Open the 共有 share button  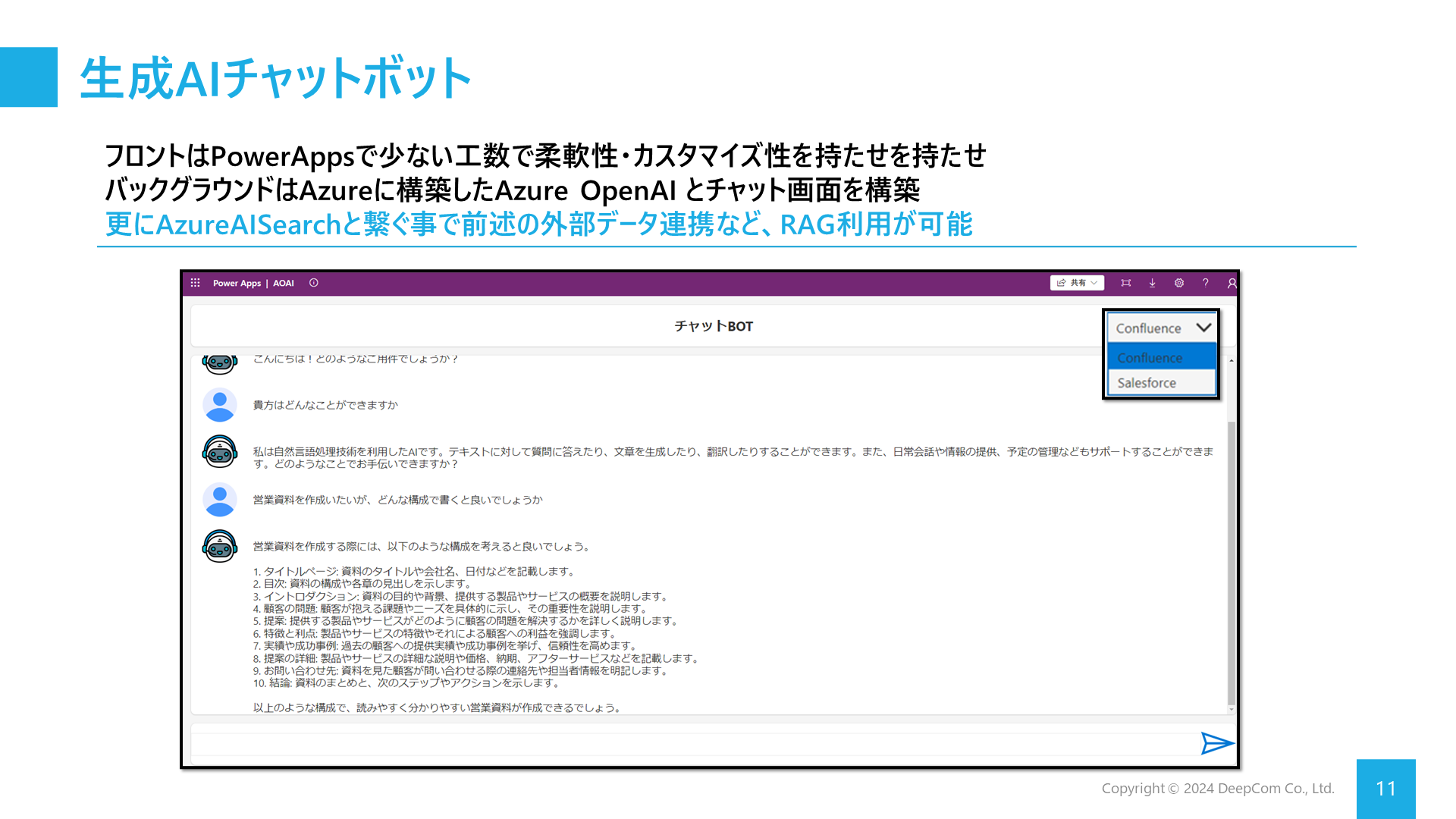coord(1077,283)
